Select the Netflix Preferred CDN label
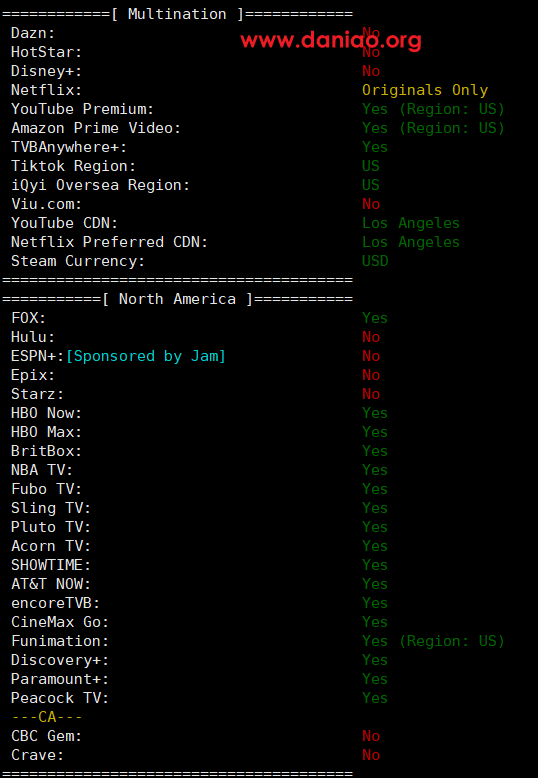This screenshot has height=778, width=538. 110,242
